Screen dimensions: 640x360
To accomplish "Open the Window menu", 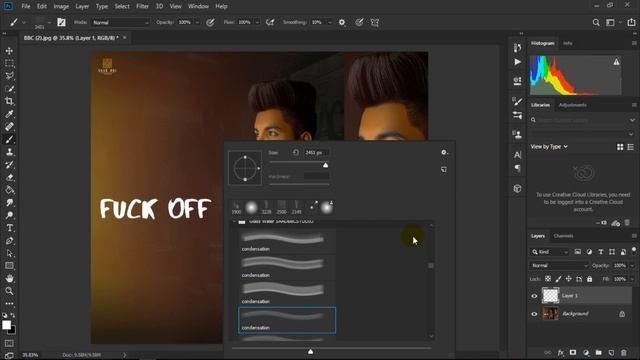I will click(x=198, y=6).
